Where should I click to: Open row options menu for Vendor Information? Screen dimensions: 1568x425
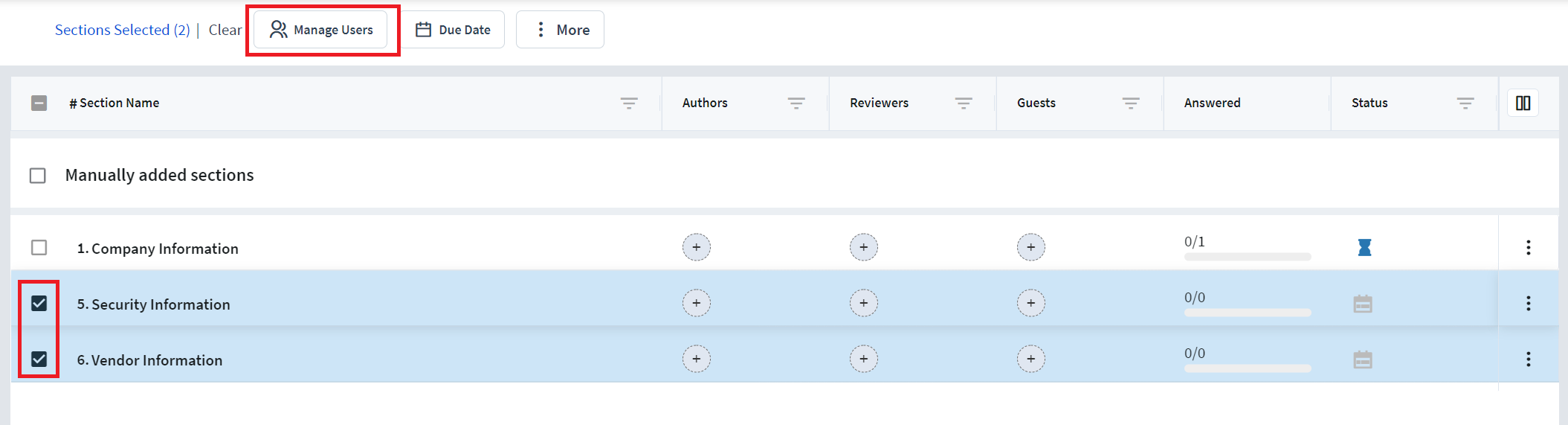click(x=1529, y=359)
